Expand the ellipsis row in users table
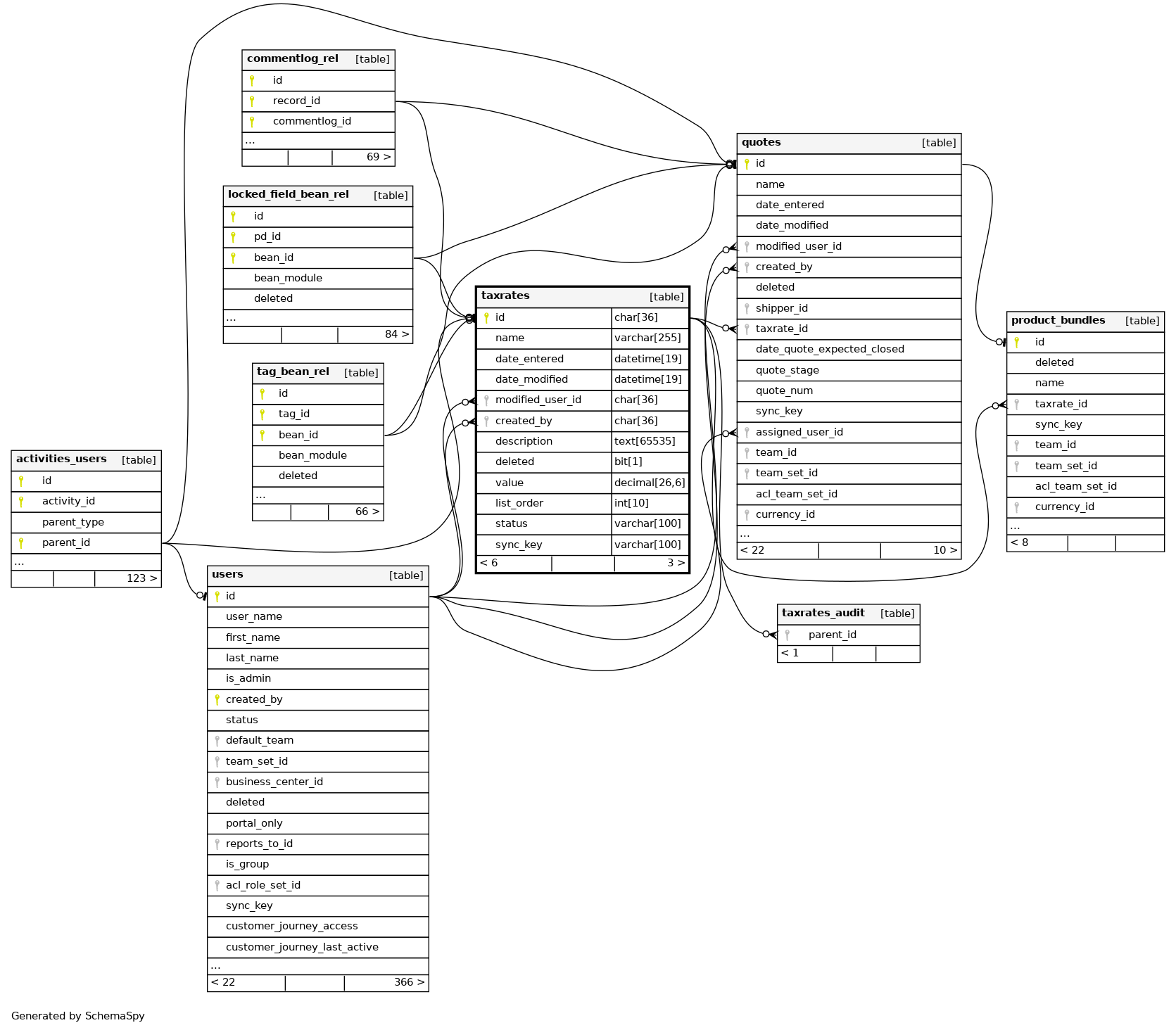 point(215,966)
